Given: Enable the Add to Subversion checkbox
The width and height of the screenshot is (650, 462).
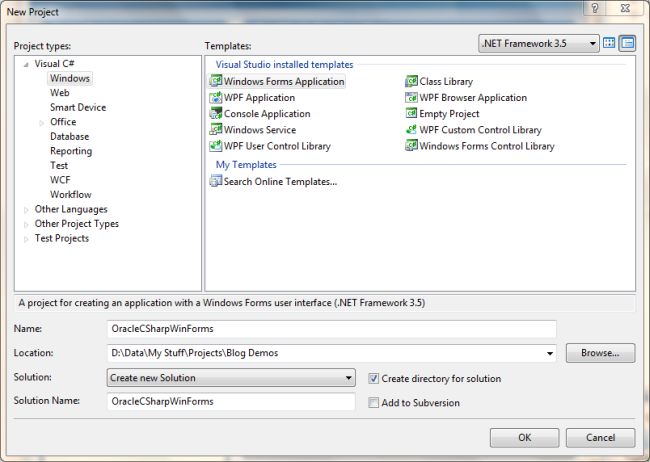Looking at the screenshot, I should tap(374, 402).
